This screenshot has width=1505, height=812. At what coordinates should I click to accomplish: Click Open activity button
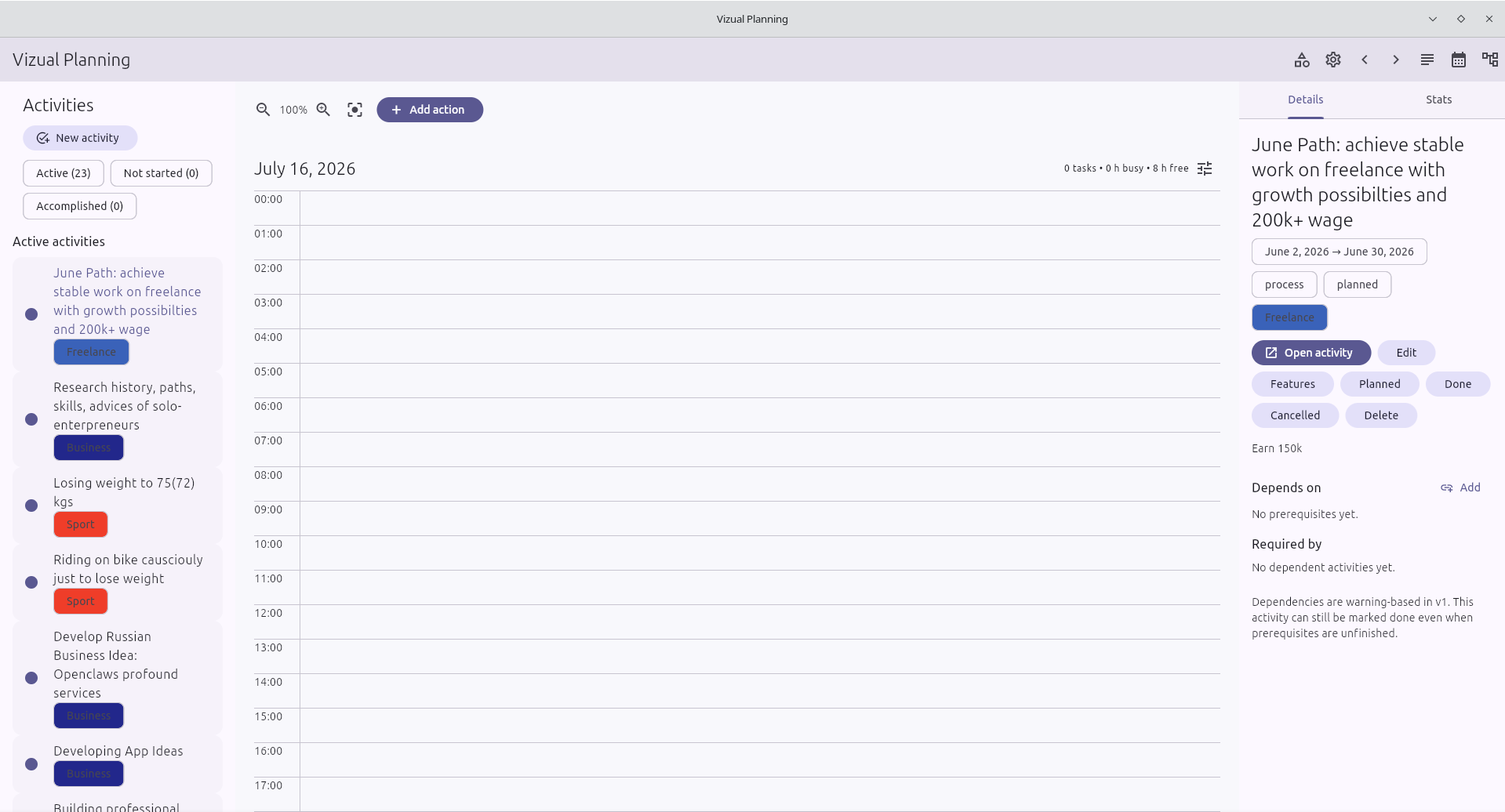pyautogui.click(x=1311, y=353)
